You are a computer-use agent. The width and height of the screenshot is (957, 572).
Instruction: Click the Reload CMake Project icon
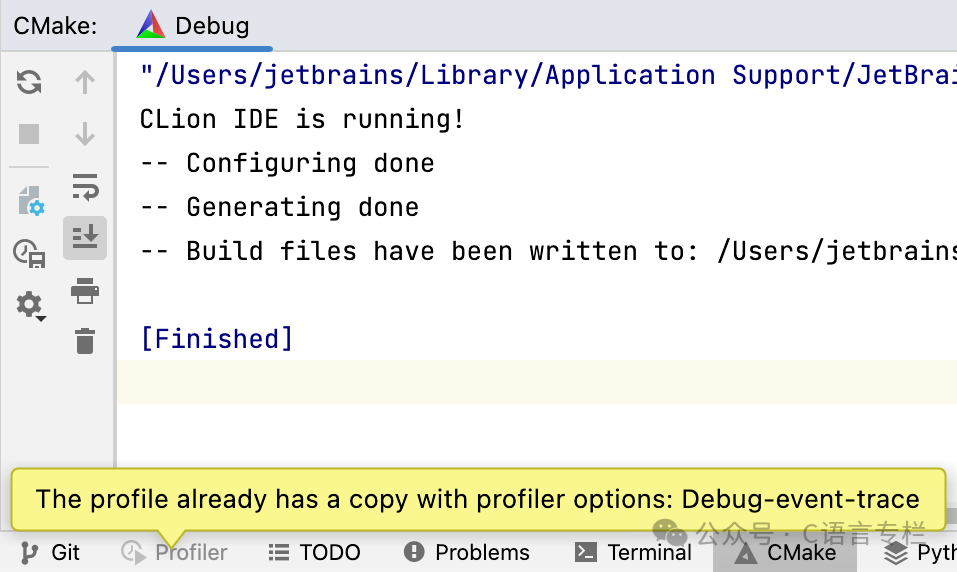tap(29, 82)
